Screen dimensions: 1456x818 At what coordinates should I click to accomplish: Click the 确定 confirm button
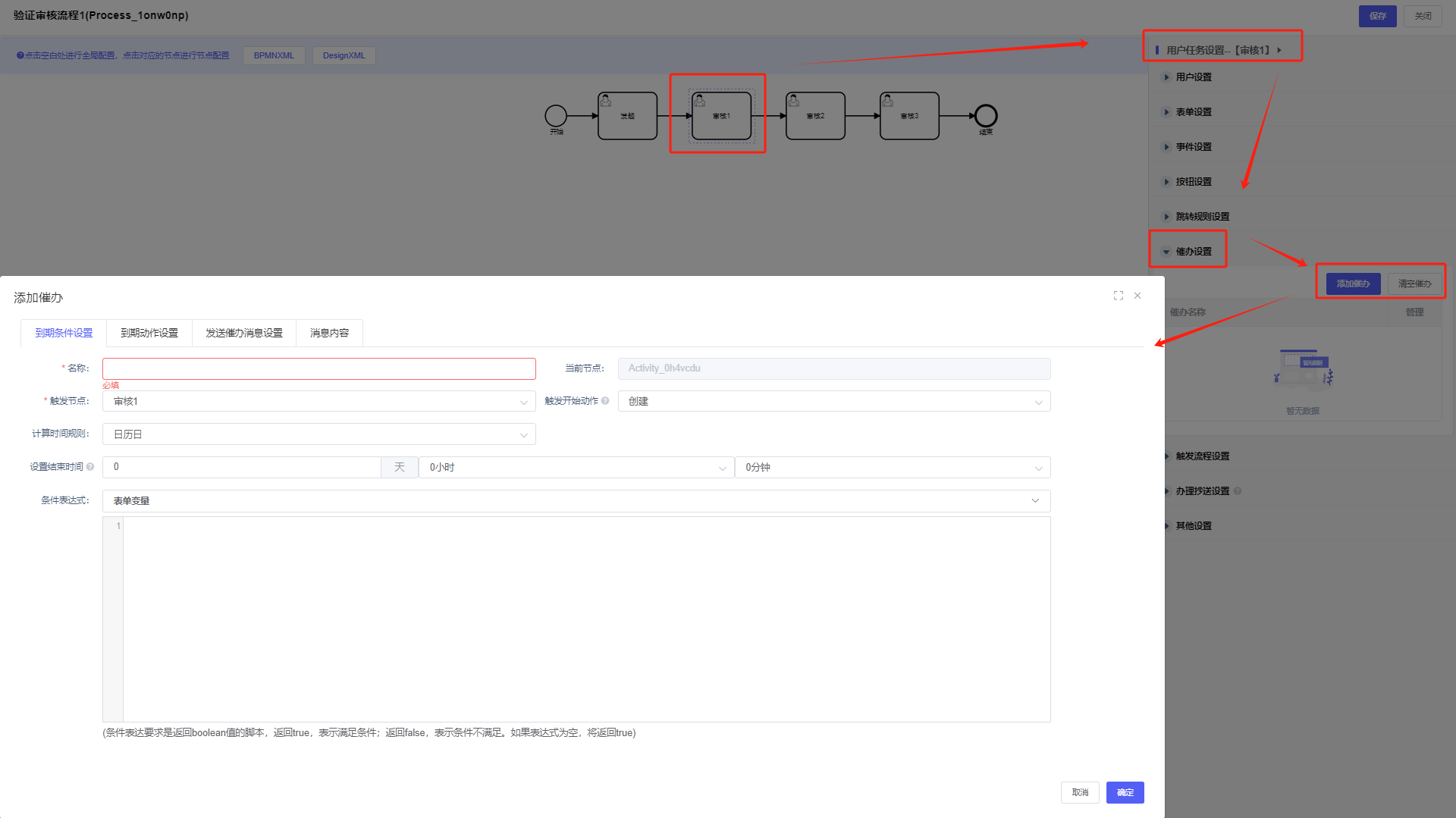pos(1125,792)
